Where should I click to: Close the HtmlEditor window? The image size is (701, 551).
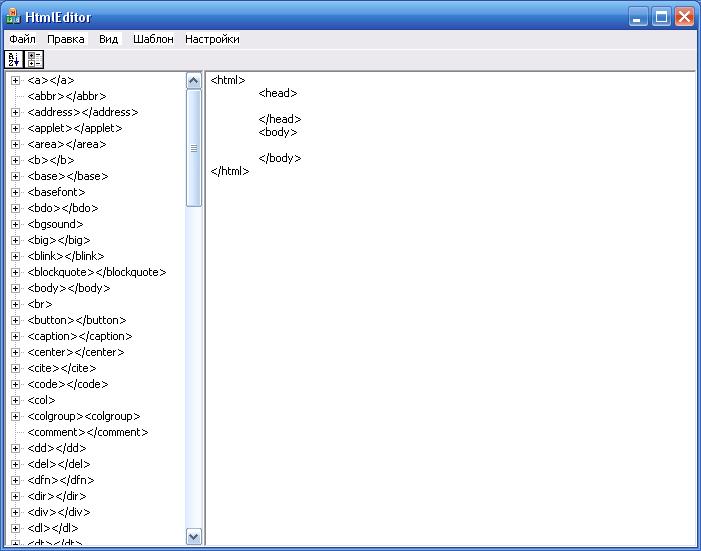(684, 17)
